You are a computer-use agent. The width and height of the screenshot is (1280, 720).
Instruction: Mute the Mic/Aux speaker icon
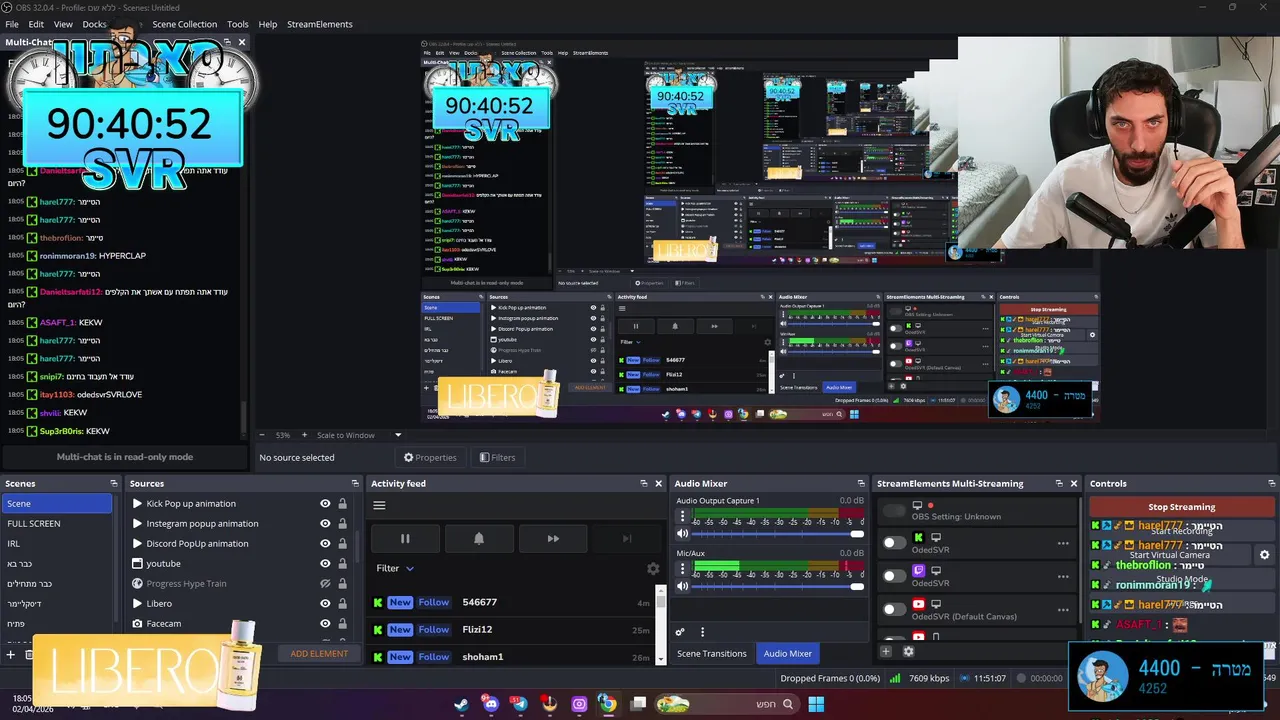coord(683,586)
